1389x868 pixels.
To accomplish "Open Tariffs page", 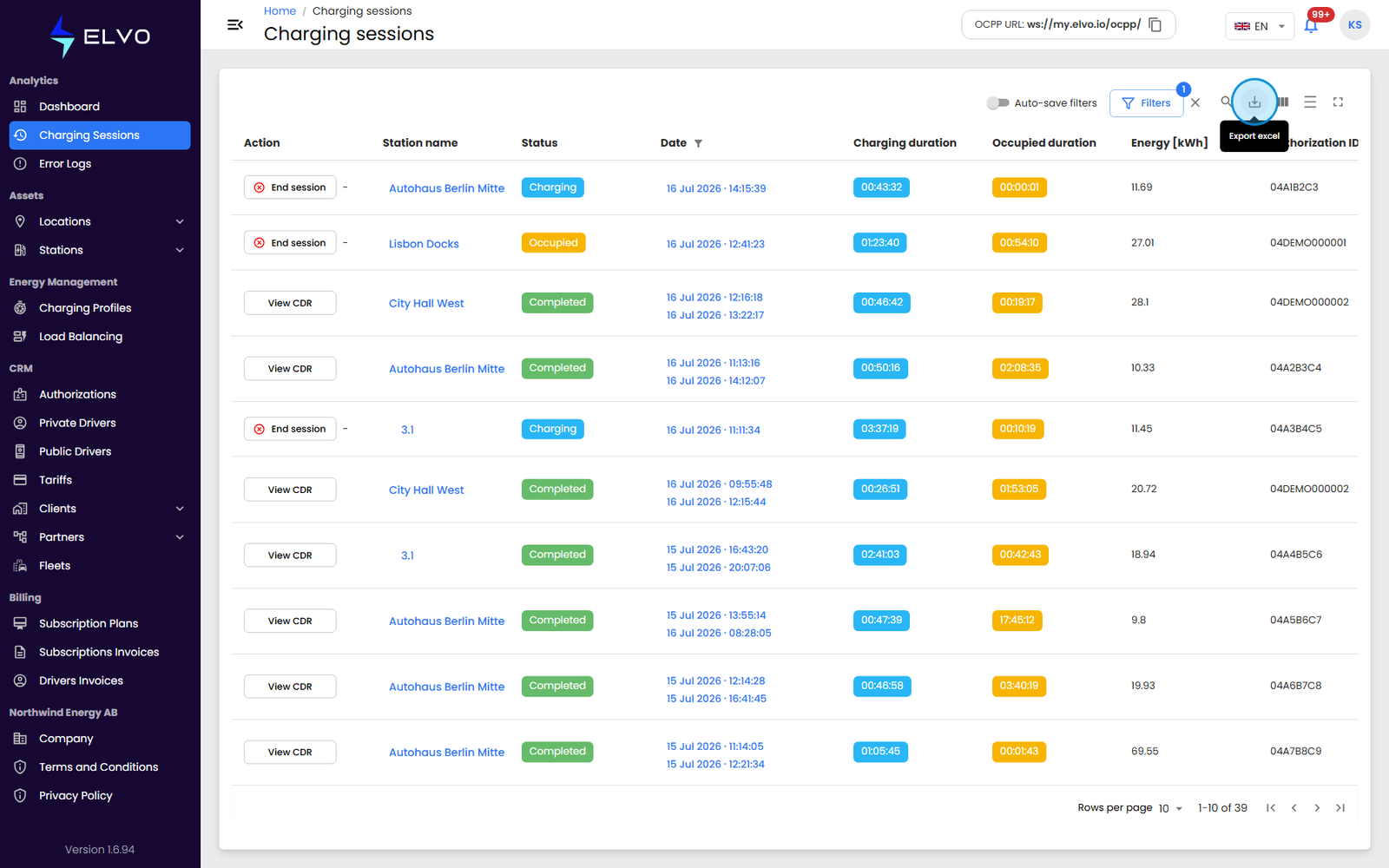I will (100, 480).
